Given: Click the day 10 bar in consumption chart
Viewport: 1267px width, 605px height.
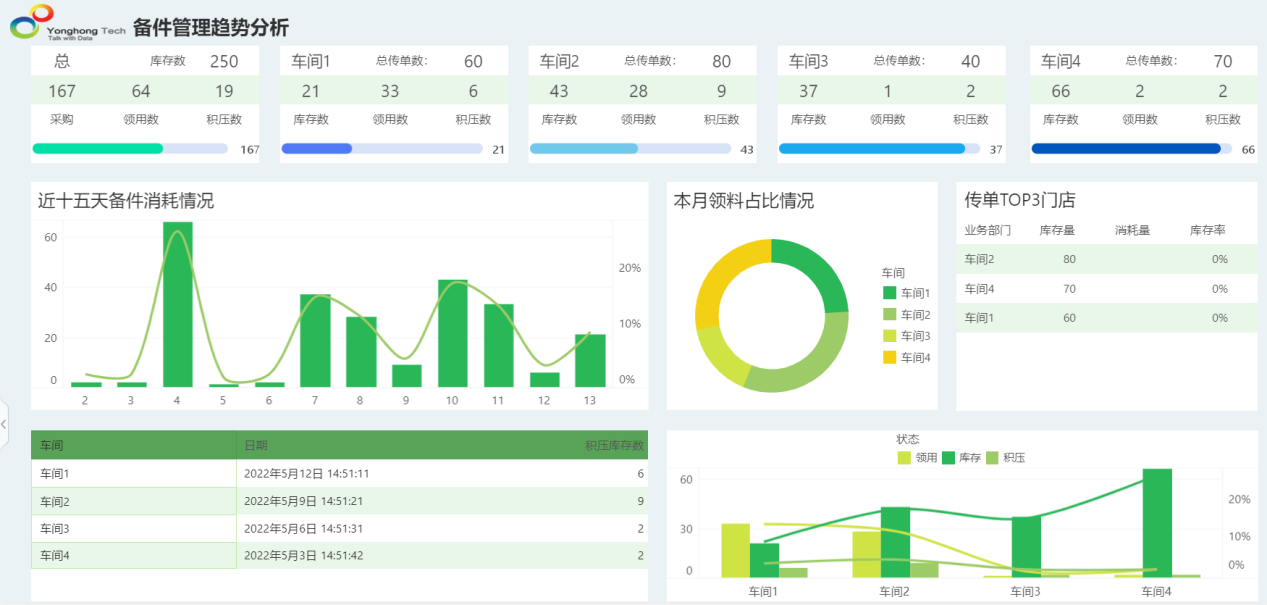Looking at the screenshot, I should click(453, 333).
